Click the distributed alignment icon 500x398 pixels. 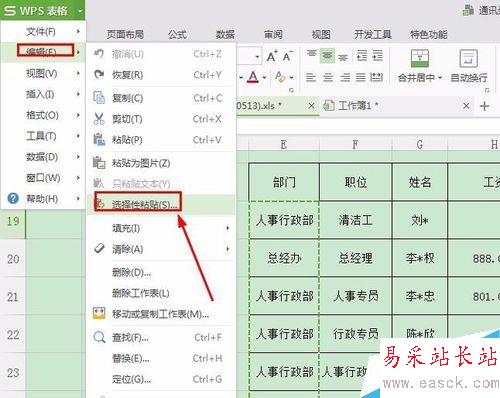click(x=376, y=78)
